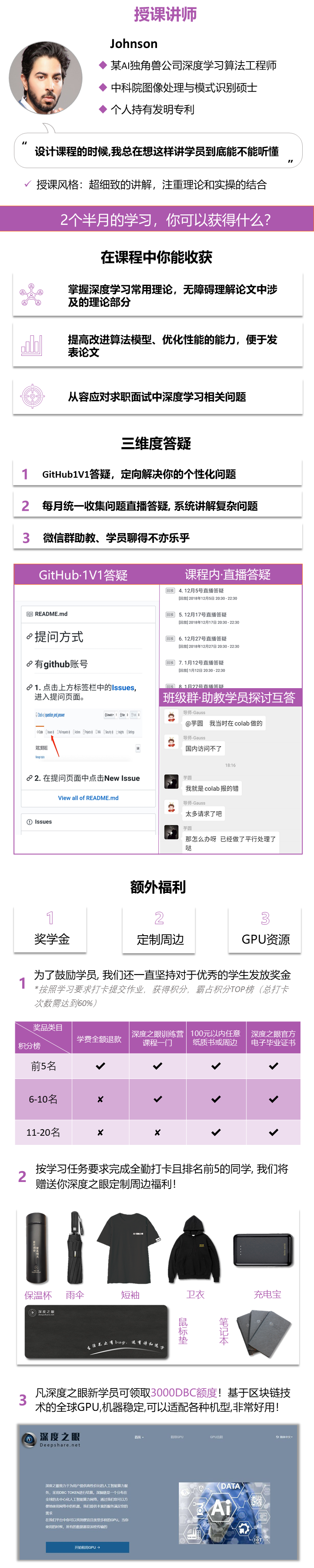Viewport: 314px width, 1568px height.
Task: Expand the Issues section under README
Action: 88,822
